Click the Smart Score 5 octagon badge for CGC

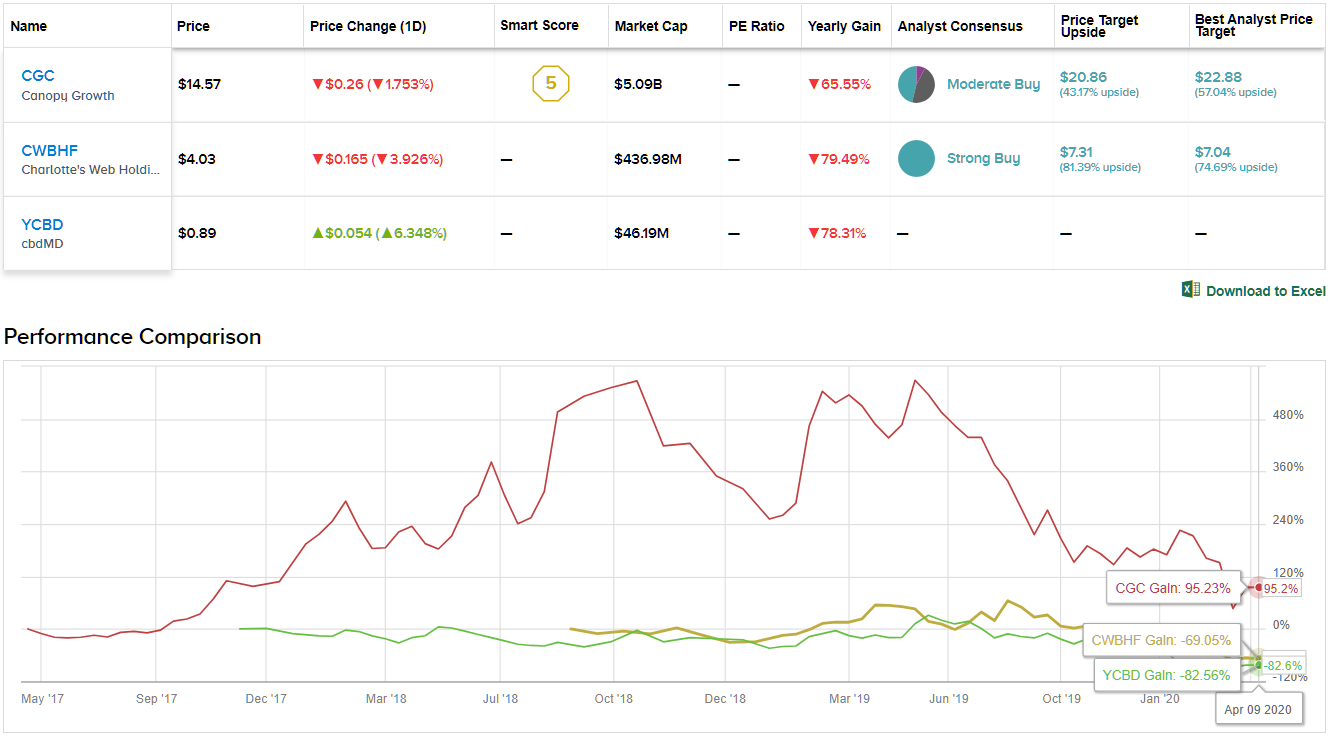click(550, 84)
